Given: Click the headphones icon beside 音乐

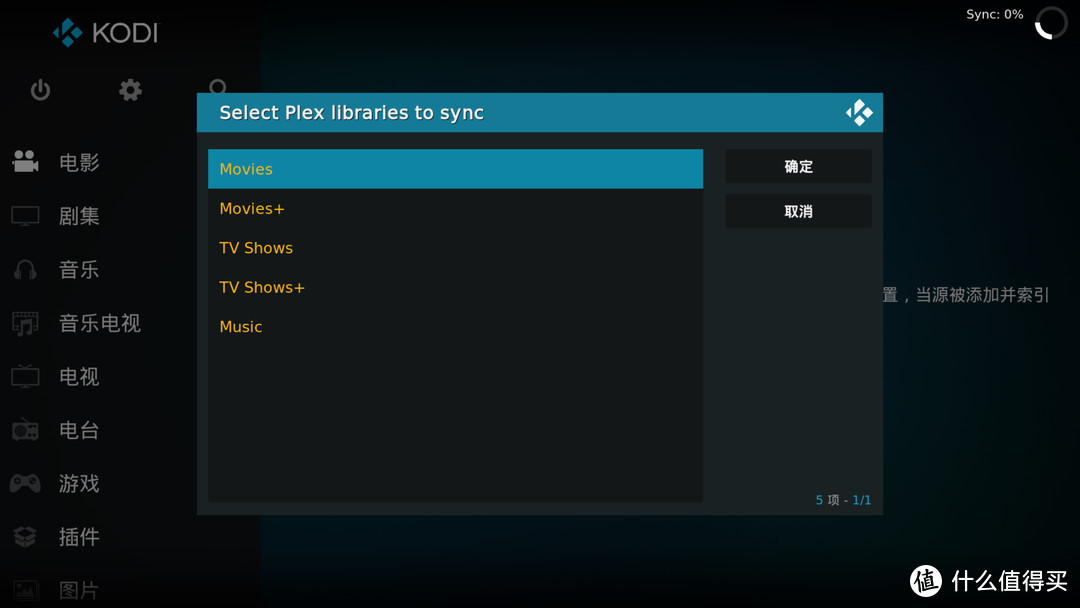Looking at the screenshot, I should [25, 270].
